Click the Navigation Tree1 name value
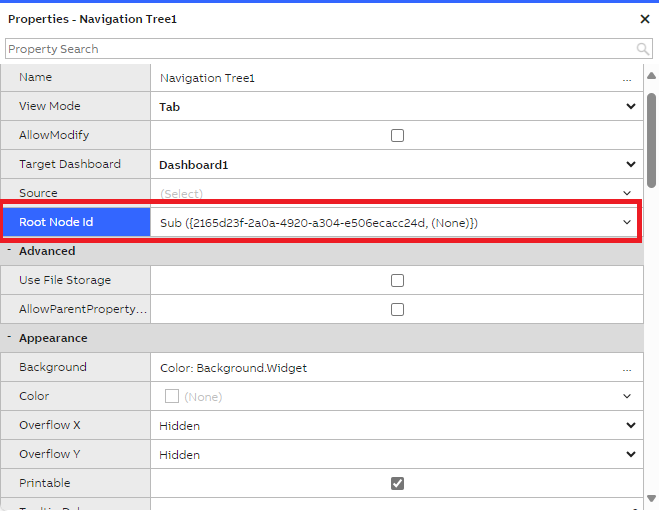Screen dimensions: 659x511 pyautogui.click(x=207, y=79)
